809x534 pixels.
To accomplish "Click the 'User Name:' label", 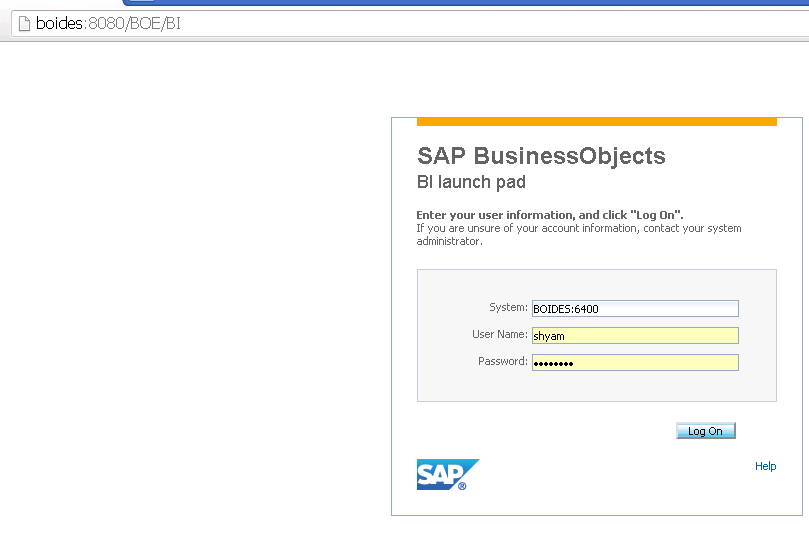I will [x=499, y=335].
